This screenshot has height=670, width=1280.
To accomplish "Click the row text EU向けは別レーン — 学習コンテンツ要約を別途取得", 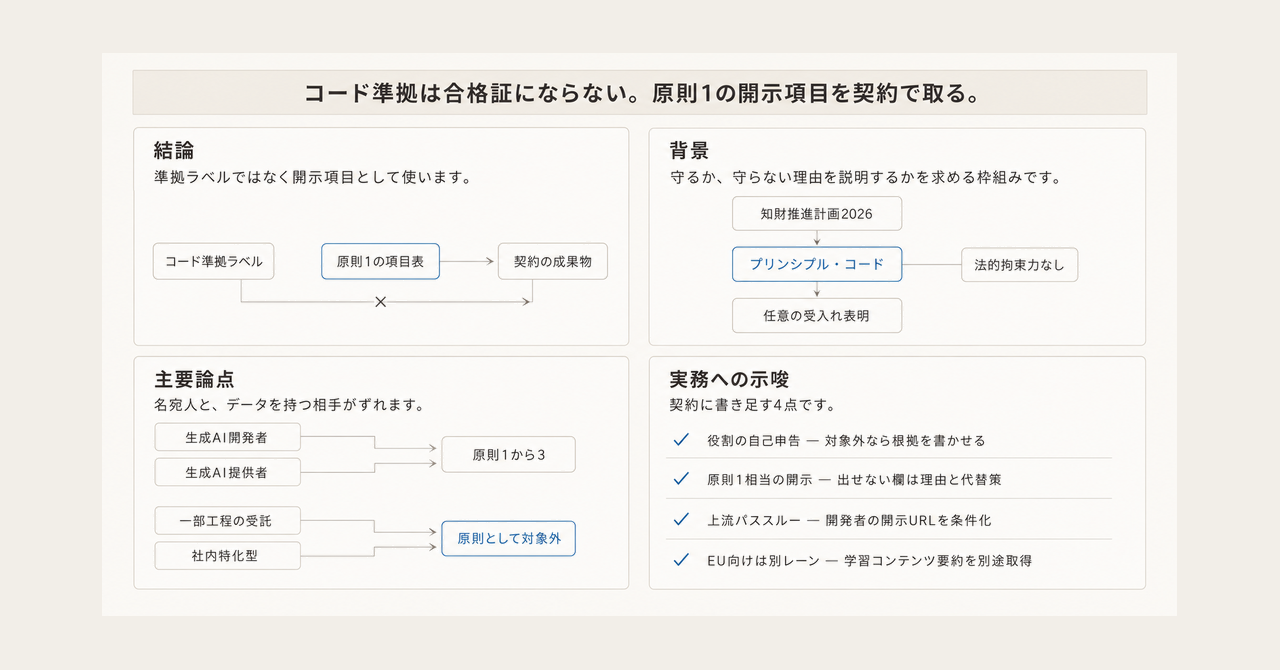I will click(869, 560).
